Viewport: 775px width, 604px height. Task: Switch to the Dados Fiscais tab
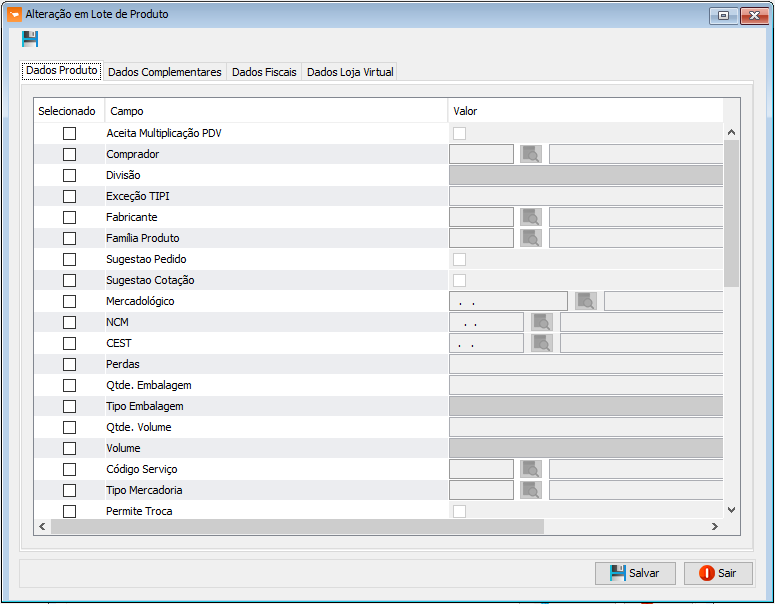tap(264, 72)
